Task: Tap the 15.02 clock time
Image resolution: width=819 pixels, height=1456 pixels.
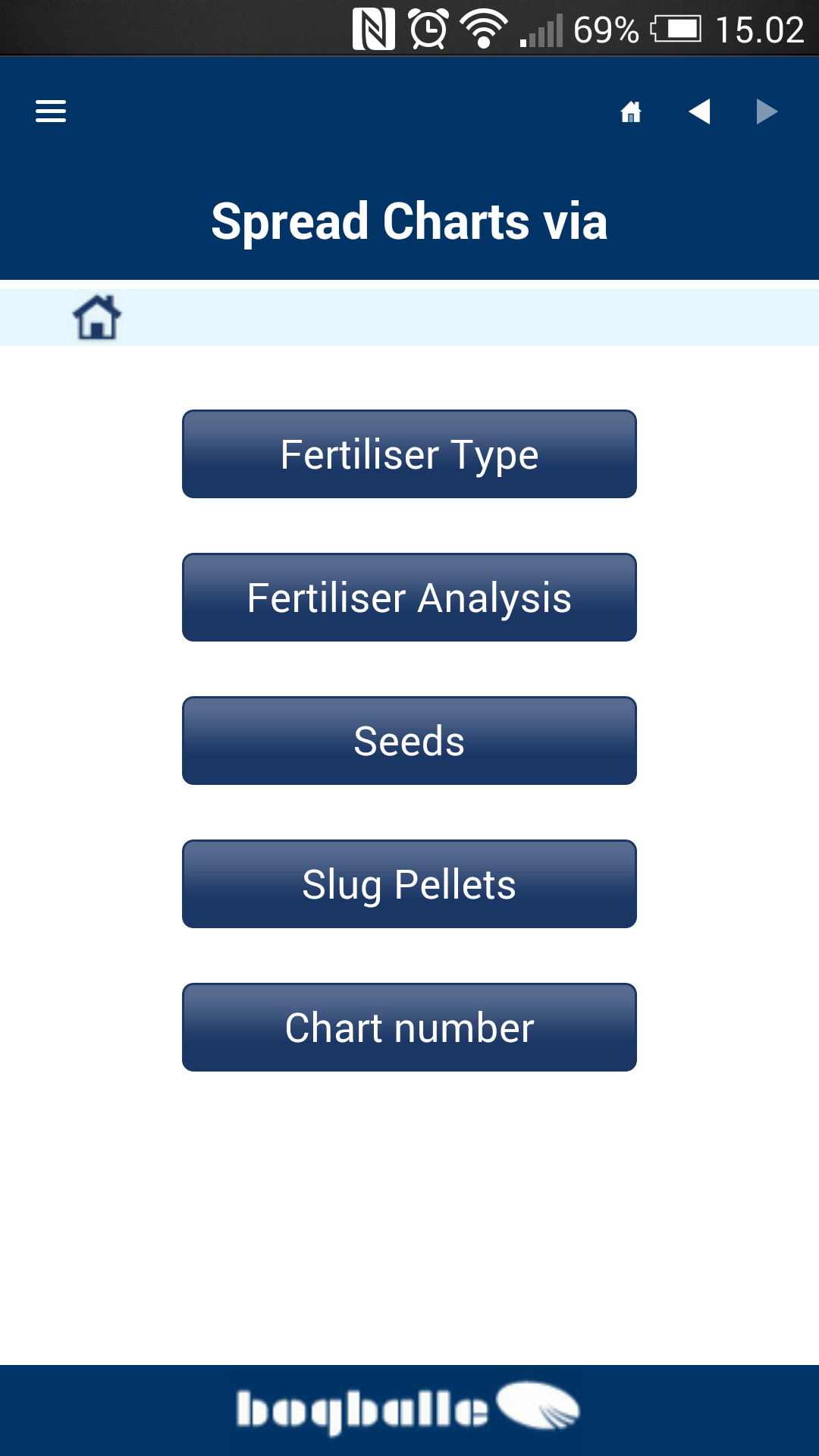Action: (x=759, y=30)
